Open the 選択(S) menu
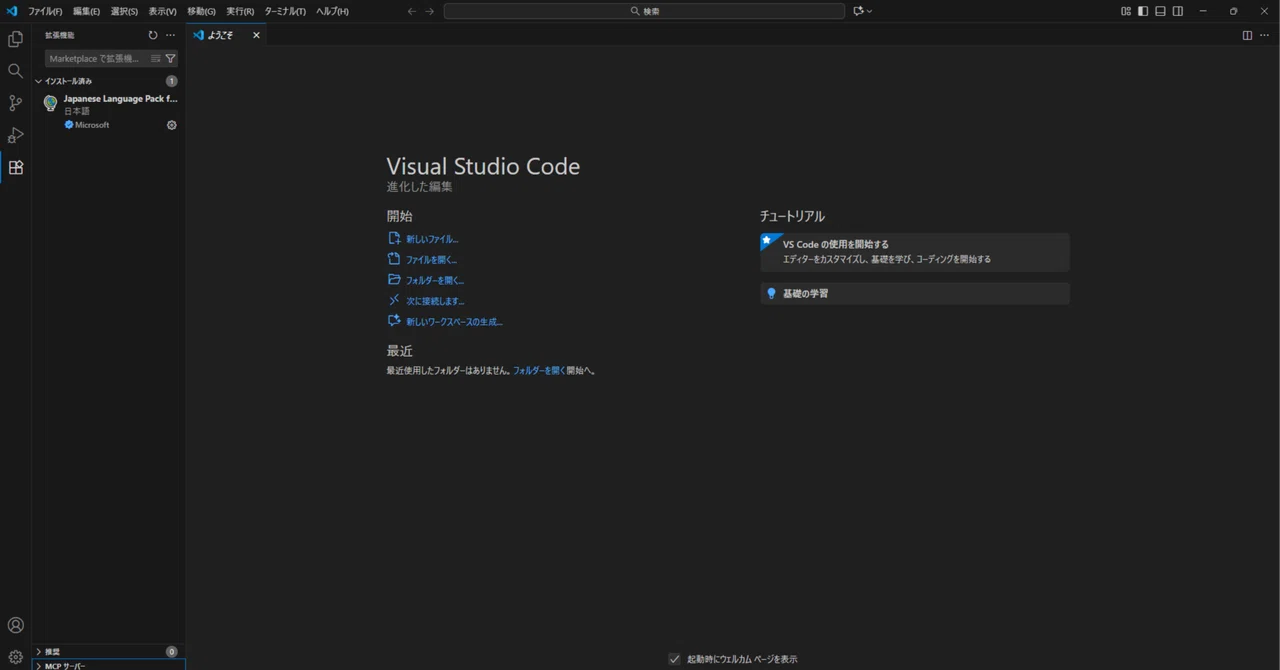The image size is (1280, 670). click(x=124, y=11)
